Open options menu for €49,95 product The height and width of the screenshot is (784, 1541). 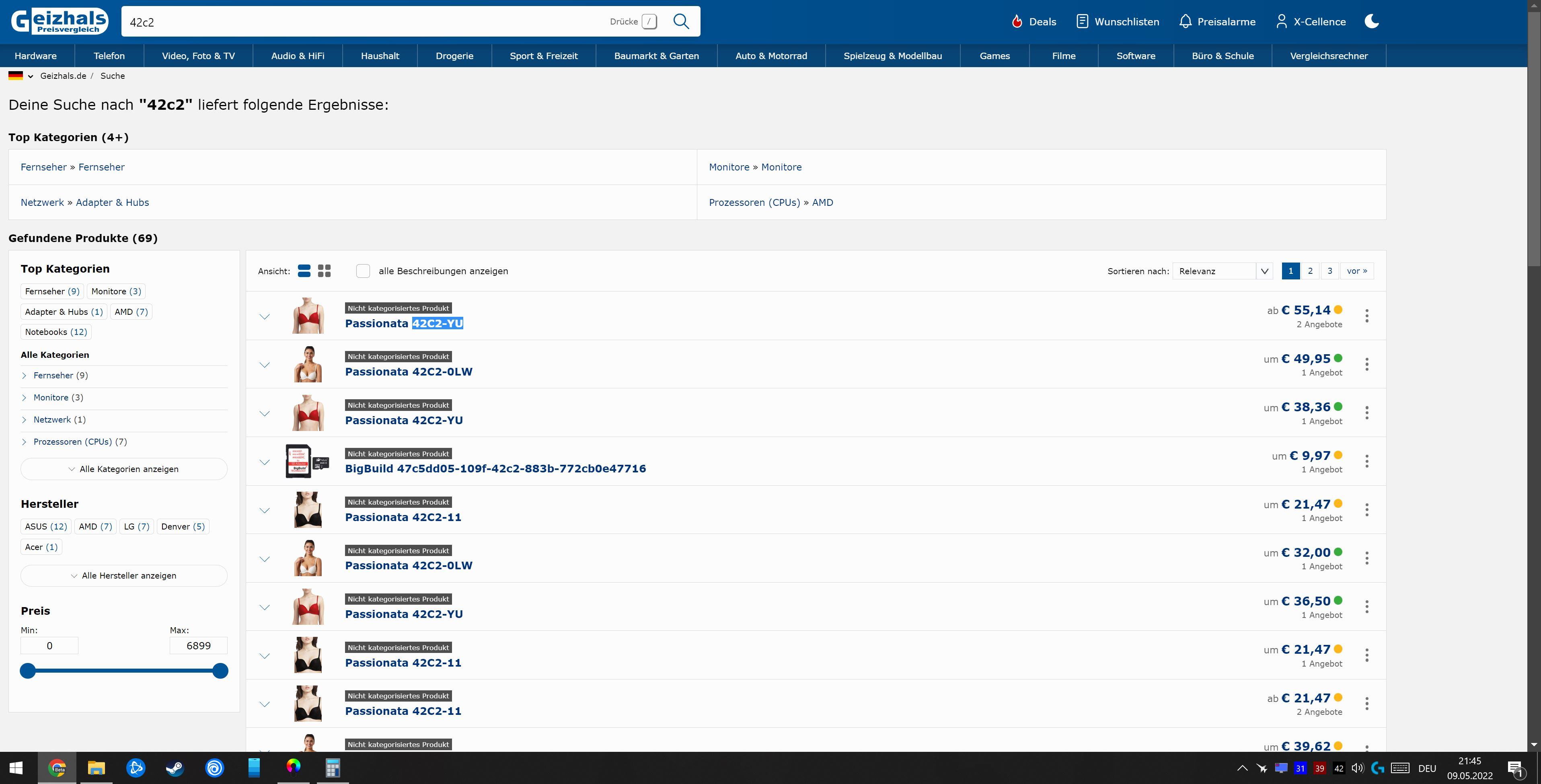pyautogui.click(x=1367, y=364)
